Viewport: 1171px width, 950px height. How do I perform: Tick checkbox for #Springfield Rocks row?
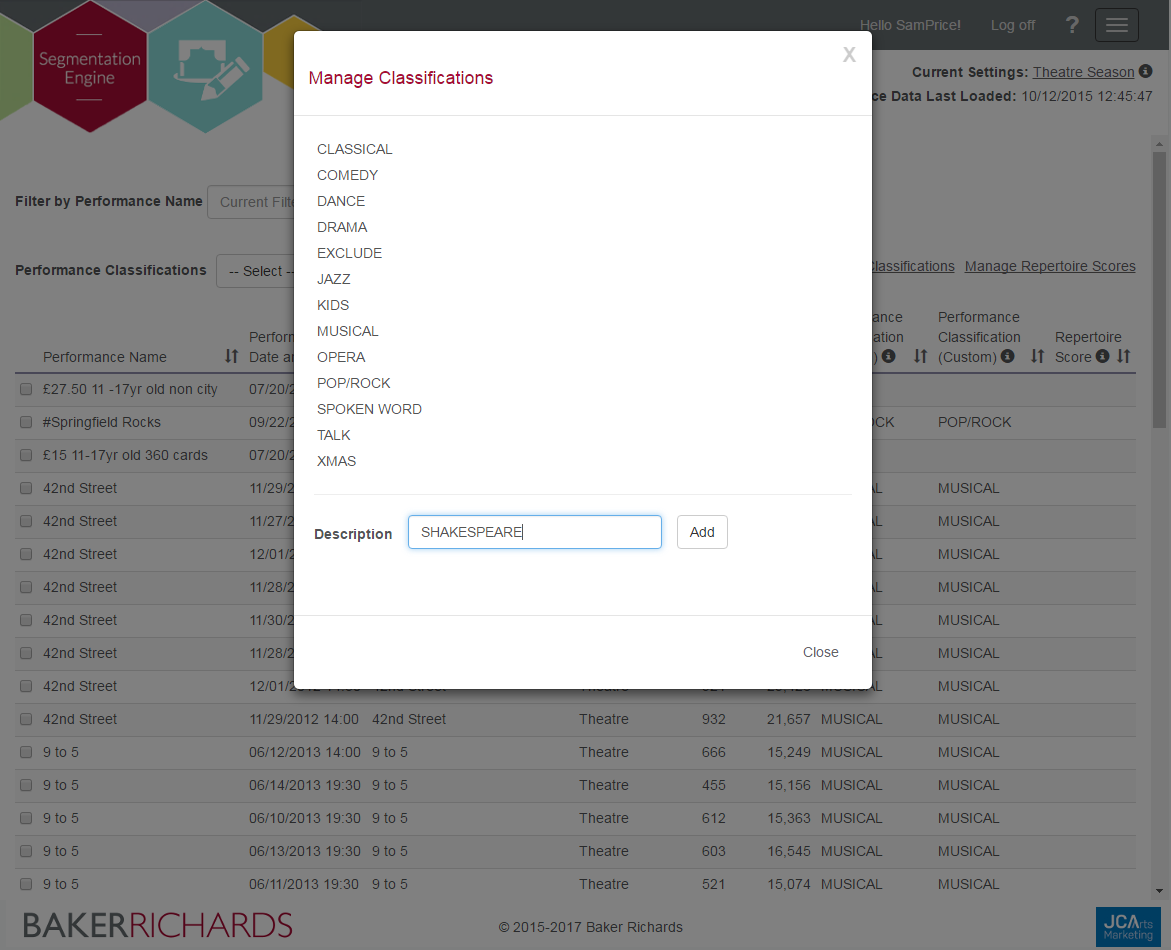pos(26,422)
